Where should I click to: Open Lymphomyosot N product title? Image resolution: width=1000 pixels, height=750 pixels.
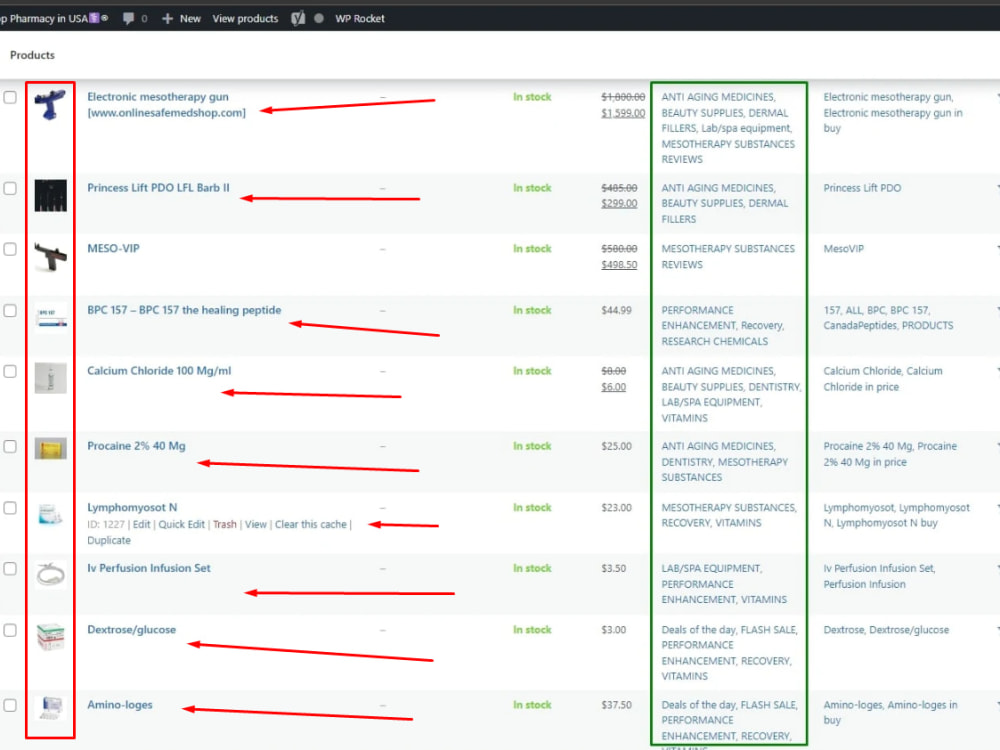pos(132,508)
